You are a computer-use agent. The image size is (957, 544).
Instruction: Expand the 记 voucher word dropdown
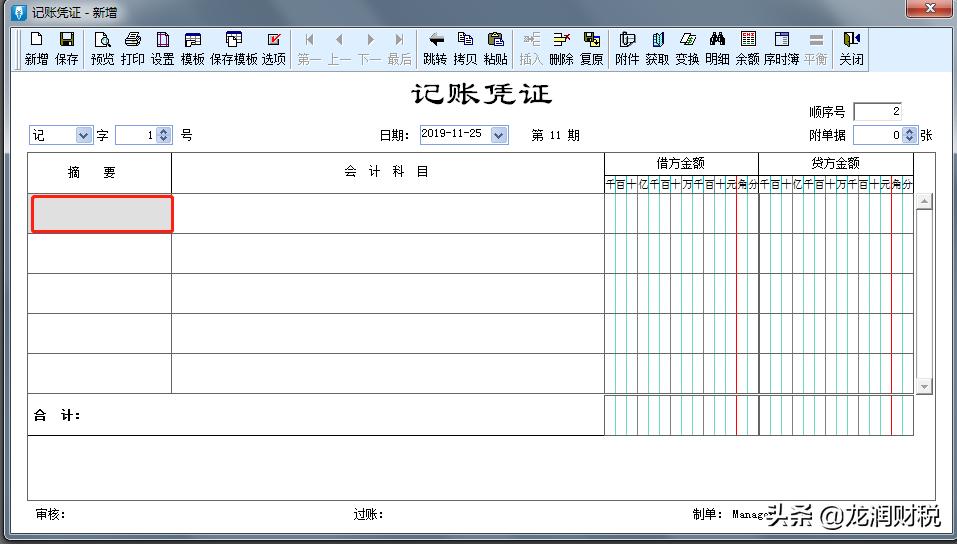(84, 135)
